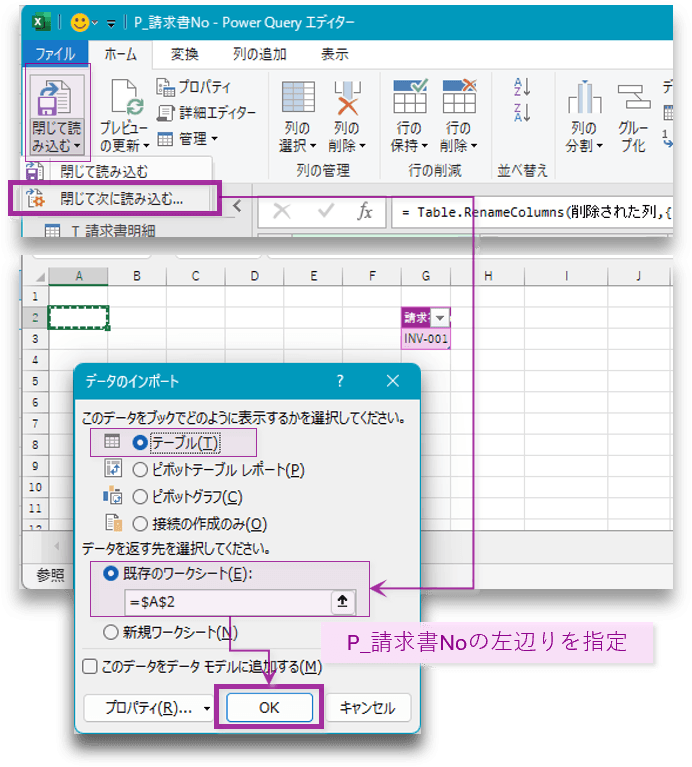
Task: Close the データのインポート dialog
Action: point(393,381)
